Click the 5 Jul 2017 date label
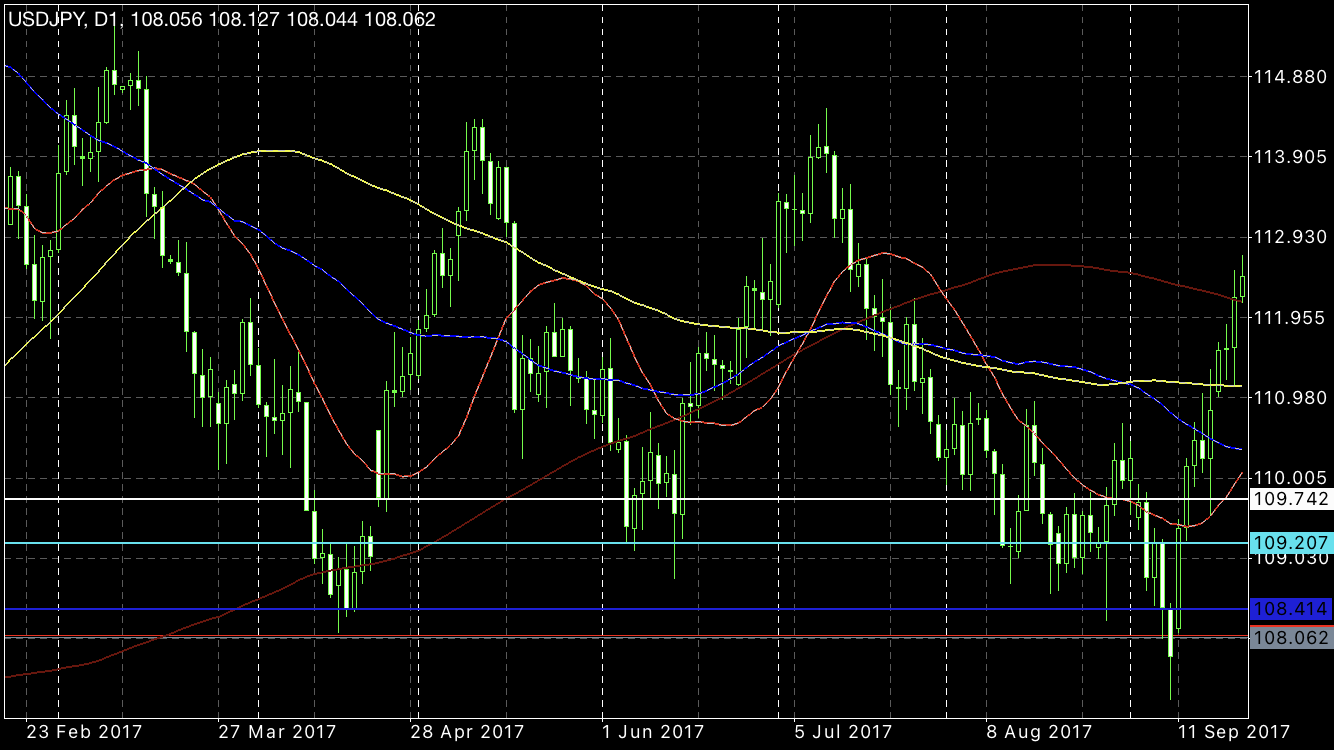Viewport: 1334px width, 750px height. [843, 731]
